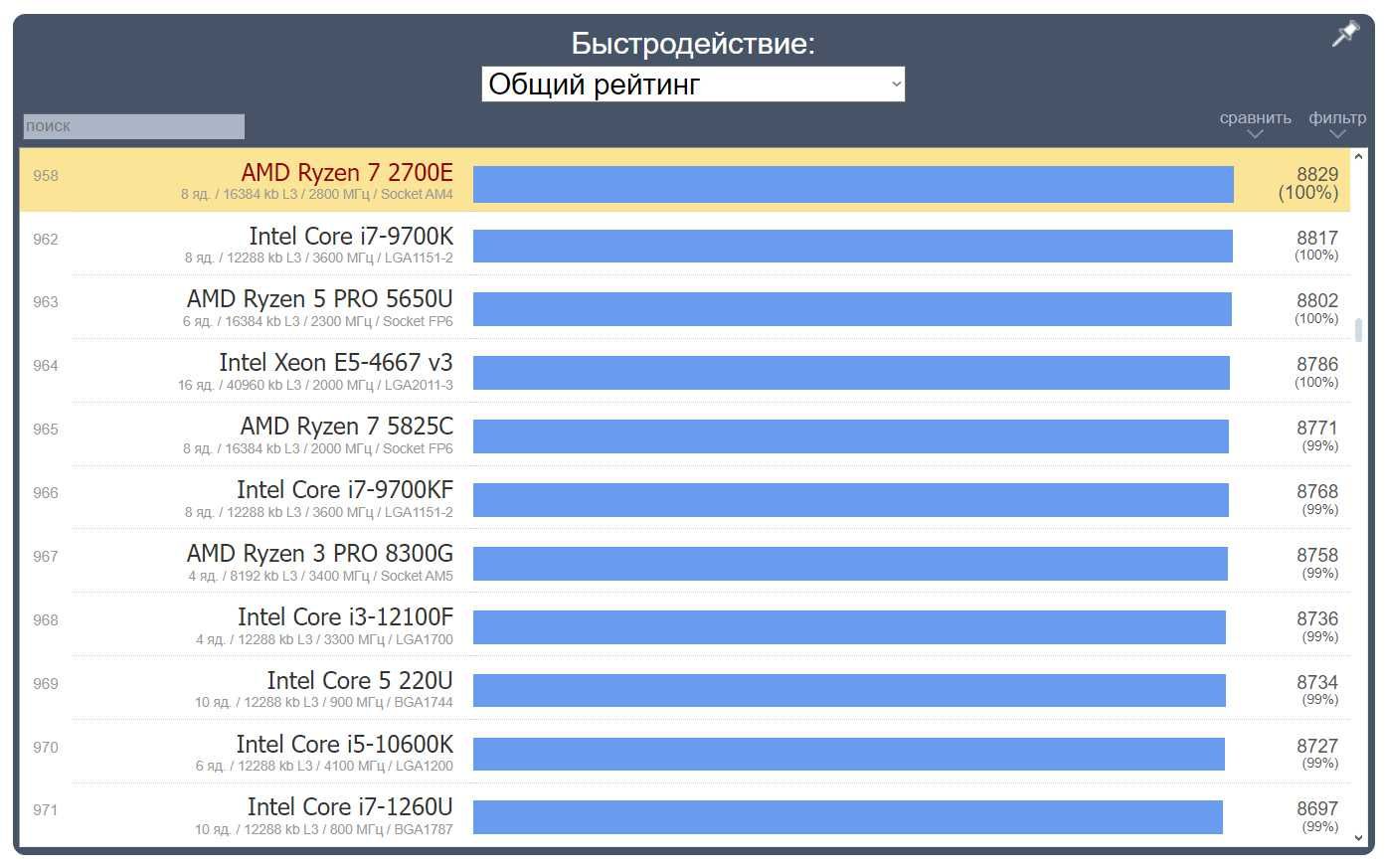
Task: Open Intel Core 5 220U entry
Action: pyautogui.click(x=360, y=681)
